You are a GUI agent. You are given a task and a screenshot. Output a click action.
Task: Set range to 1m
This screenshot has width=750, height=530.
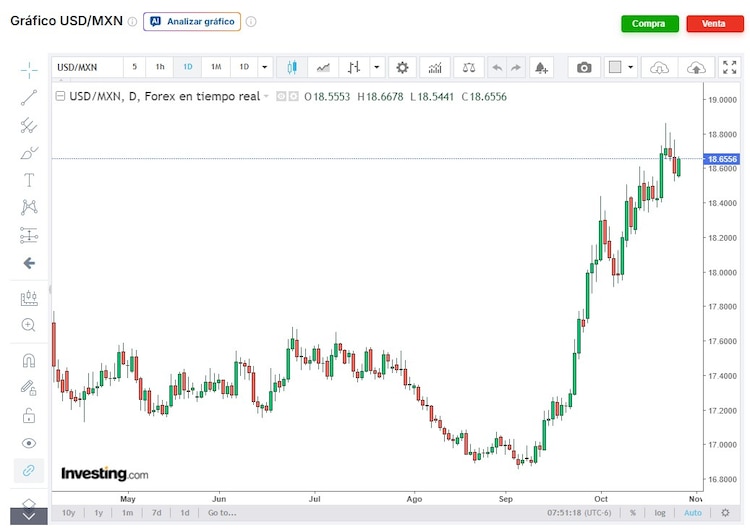(127, 513)
